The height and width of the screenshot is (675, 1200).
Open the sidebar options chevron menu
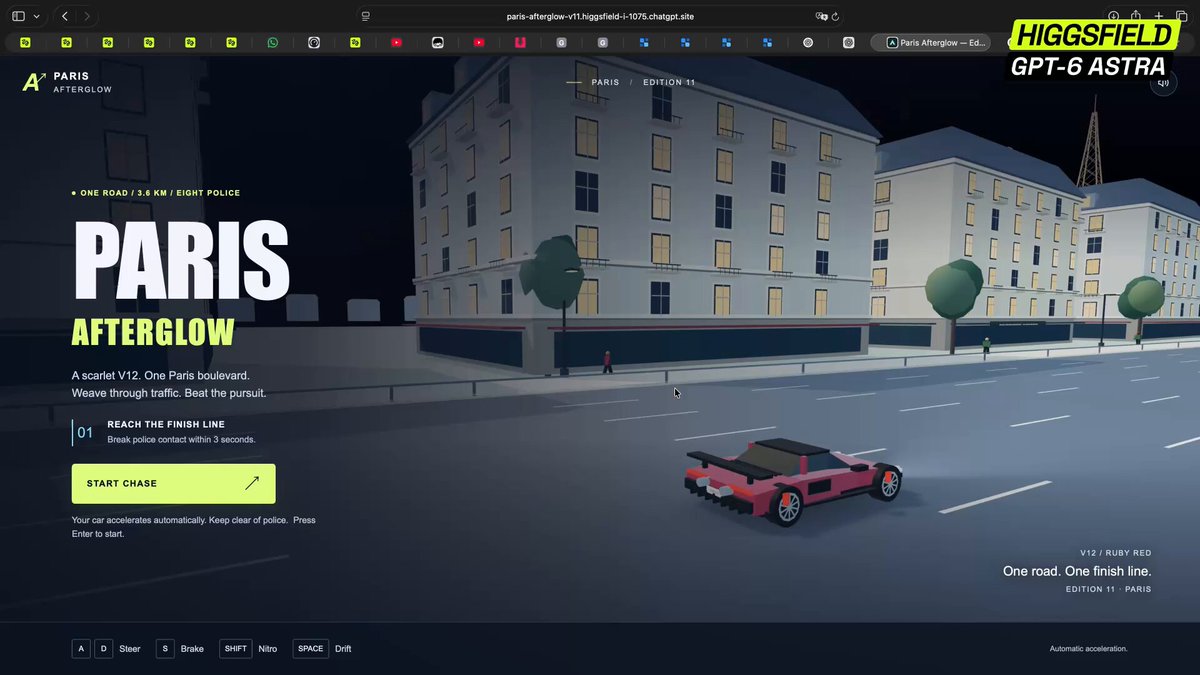[x=37, y=16]
